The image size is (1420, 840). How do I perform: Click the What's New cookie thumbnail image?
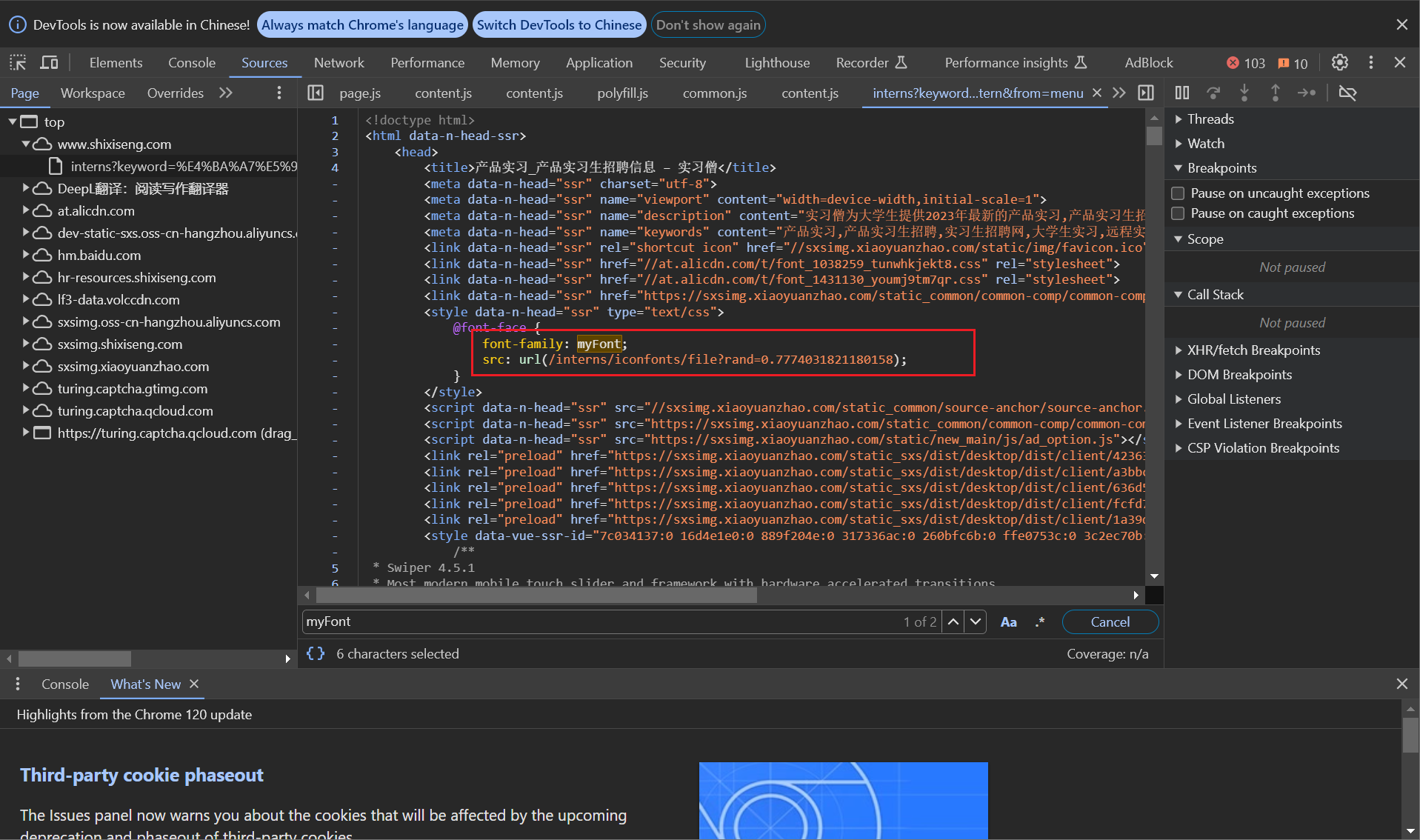pyautogui.click(x=843, y=801)
